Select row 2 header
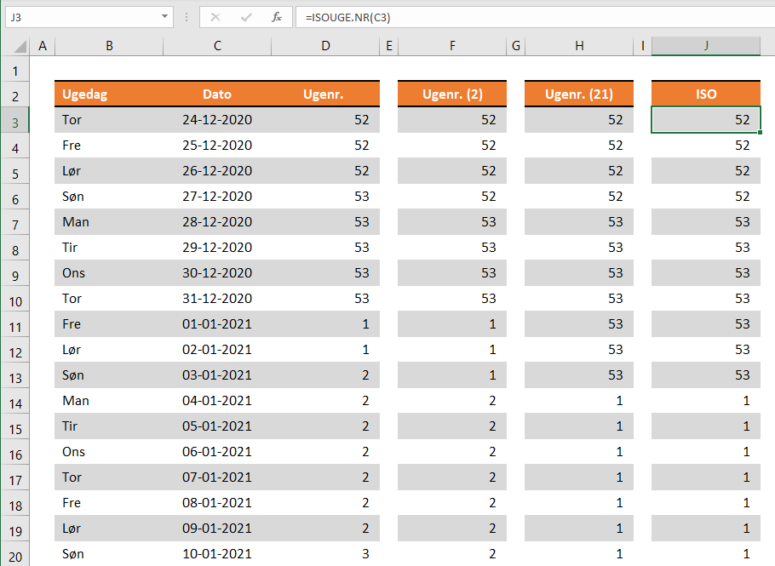775x566 pixels. [15, 96]
